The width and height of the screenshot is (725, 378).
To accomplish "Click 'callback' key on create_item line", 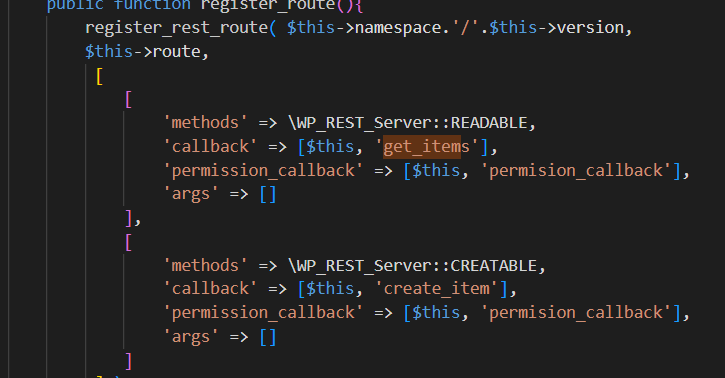I will 210,289.
